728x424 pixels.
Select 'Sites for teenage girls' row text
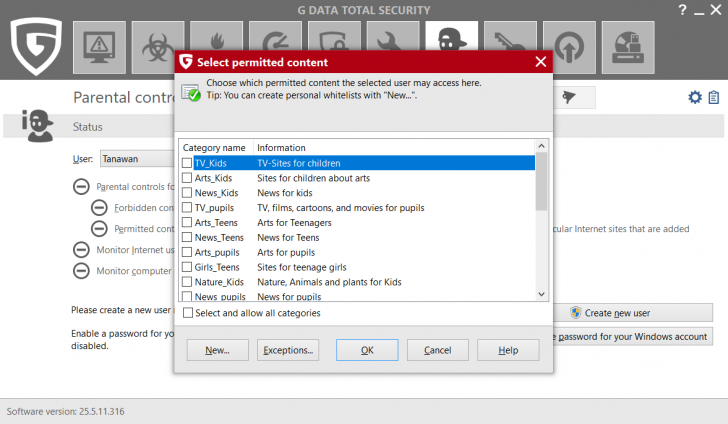[x=302, y=267]
